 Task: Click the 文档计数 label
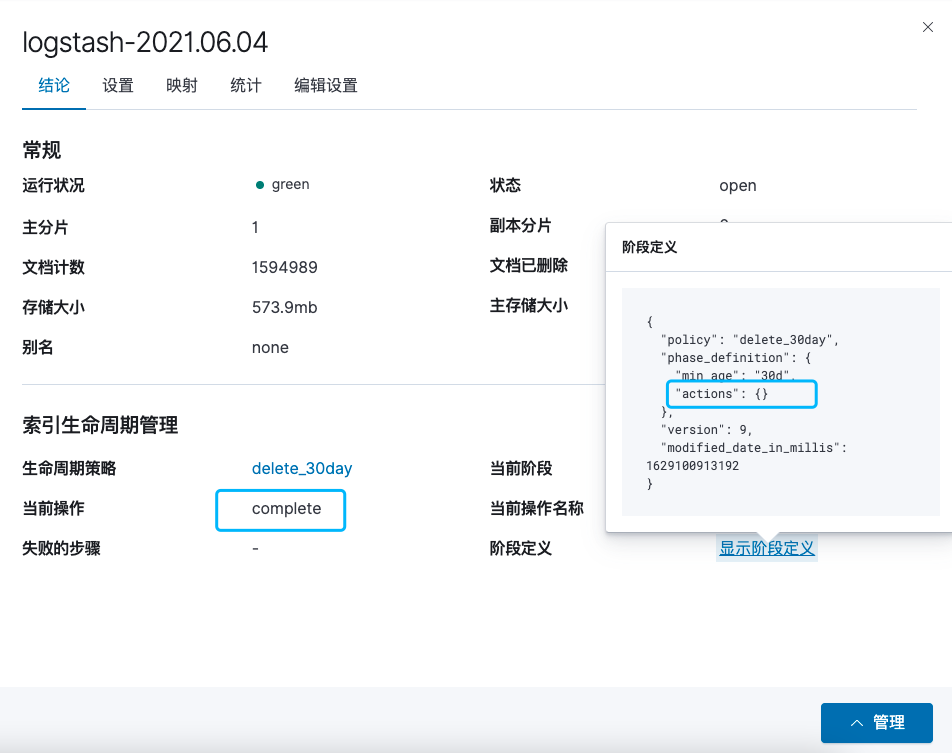[53, 267]
